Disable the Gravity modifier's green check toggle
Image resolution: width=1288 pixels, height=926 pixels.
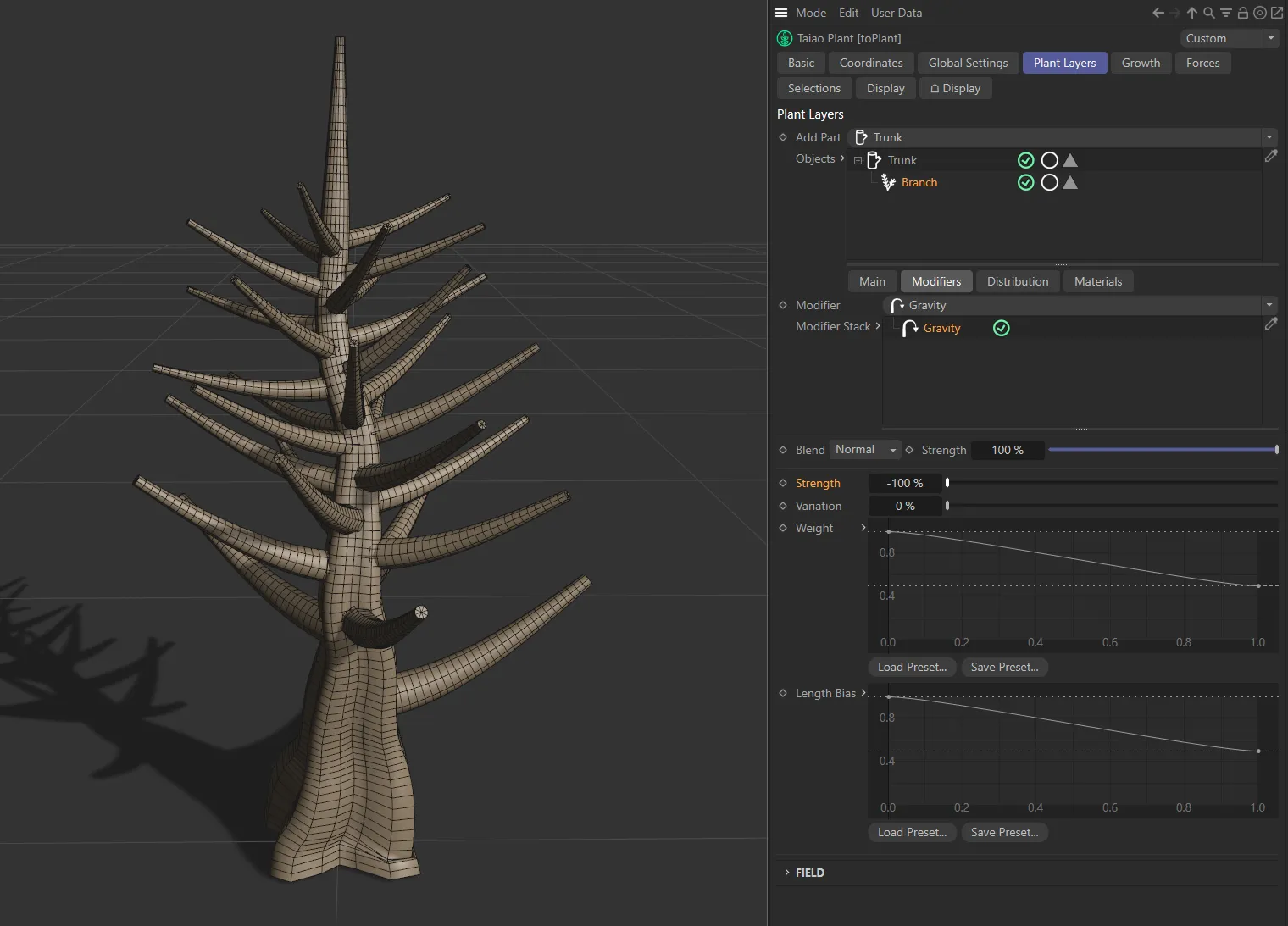[x=1001, y=328]
